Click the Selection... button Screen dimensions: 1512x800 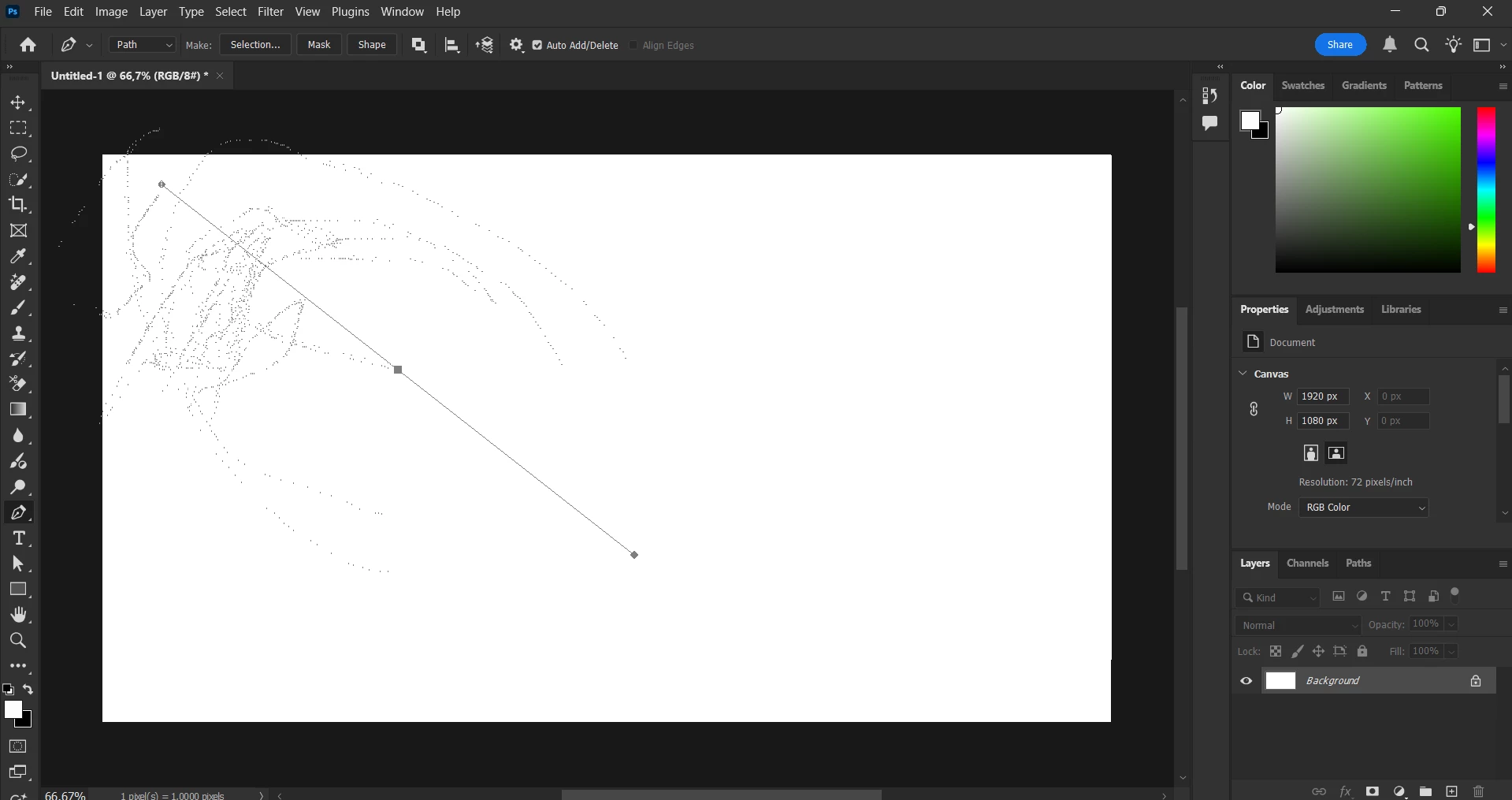(x=255, y=45)
